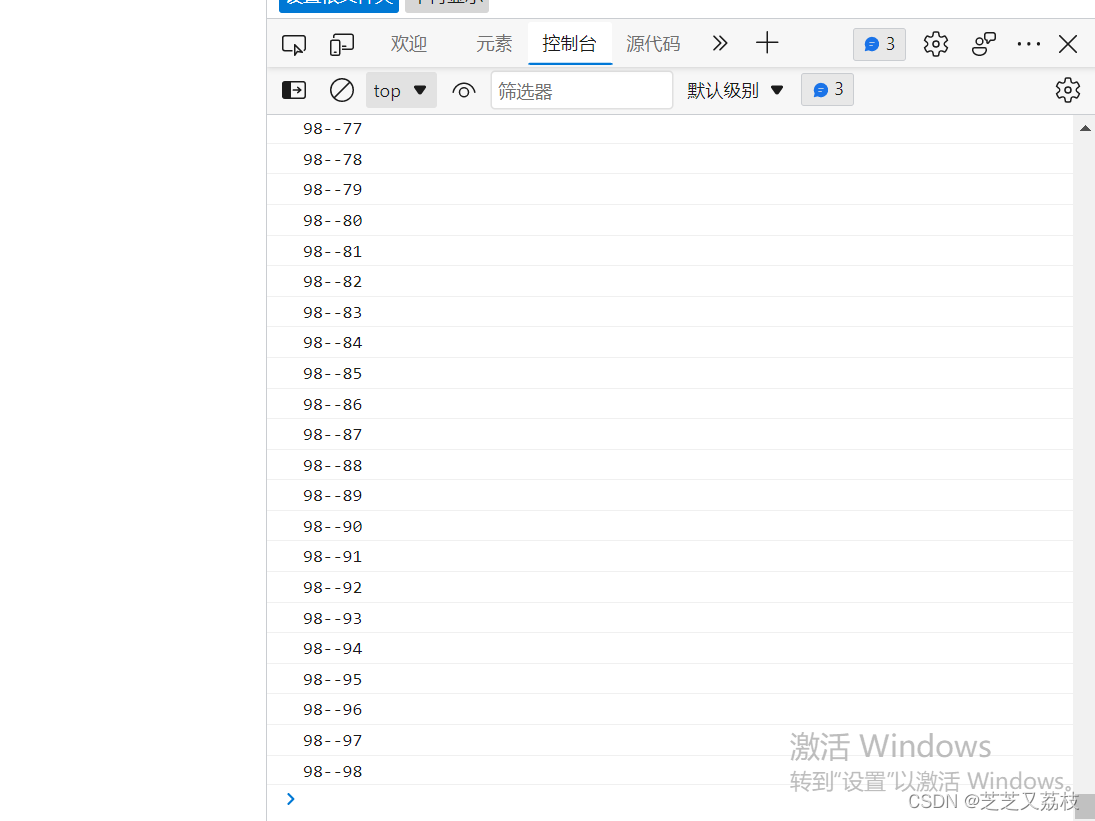Toggle device emulation mode

point(341,44)
